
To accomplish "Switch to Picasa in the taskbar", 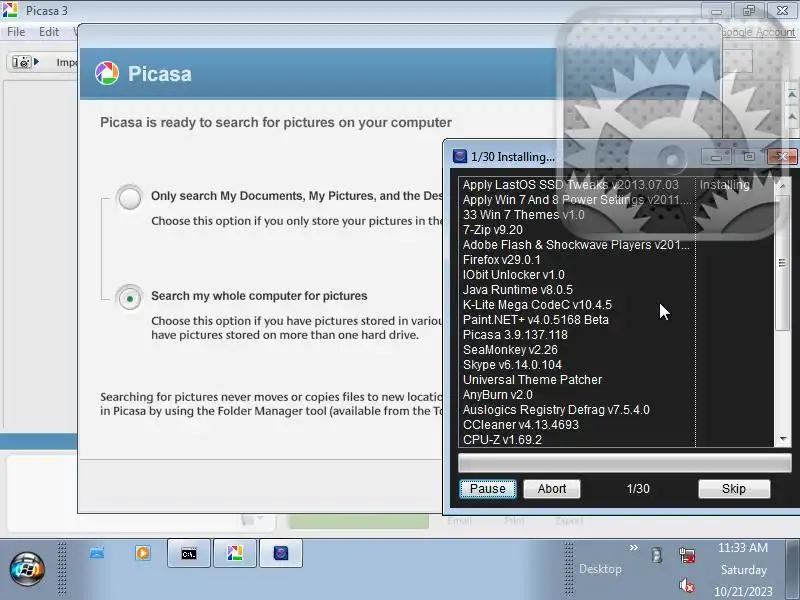I will [x=235, y=554].
